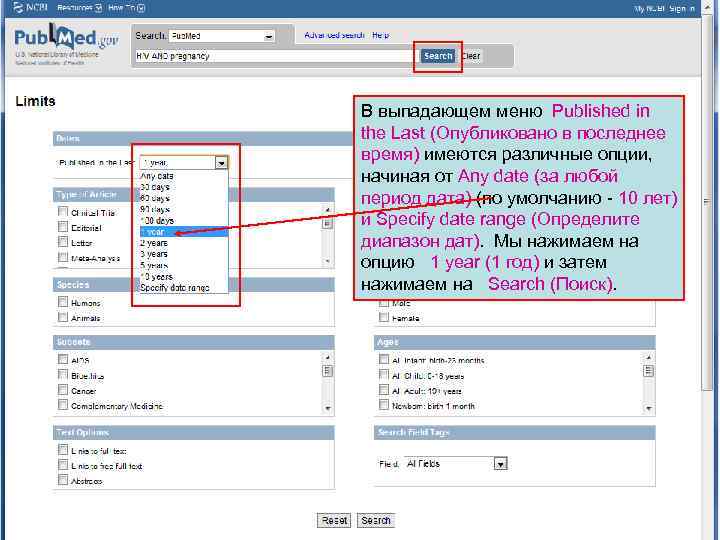Check the AIDS subset checkbox
This screenshot has width=720, height=540.
point(63,359)
